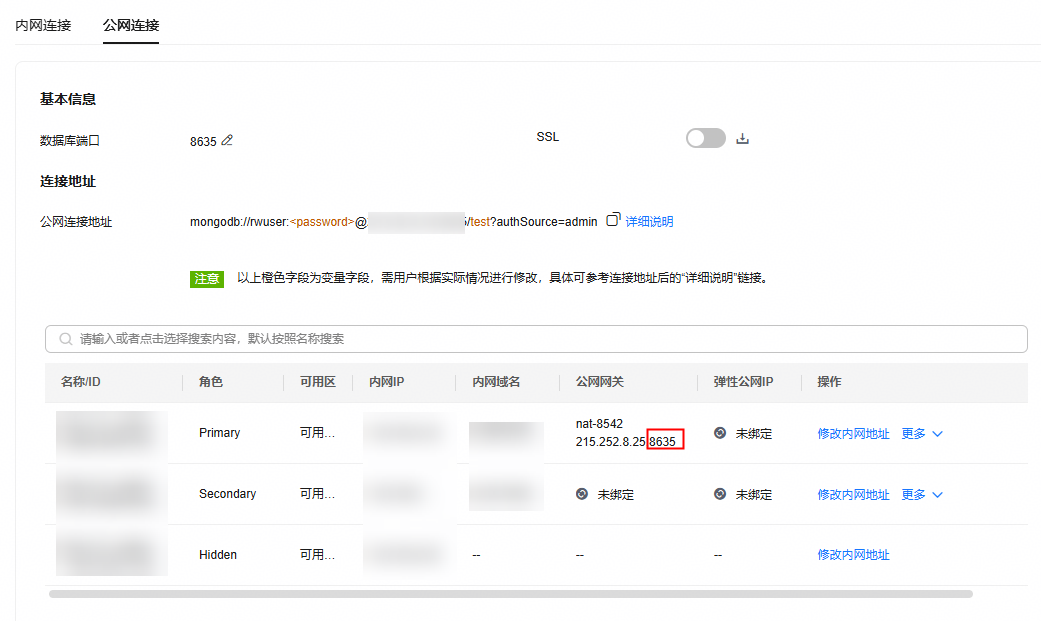Click the 弹性公网IP column header
Screen dimensions: 1041x621
click(x=744, y=382)
